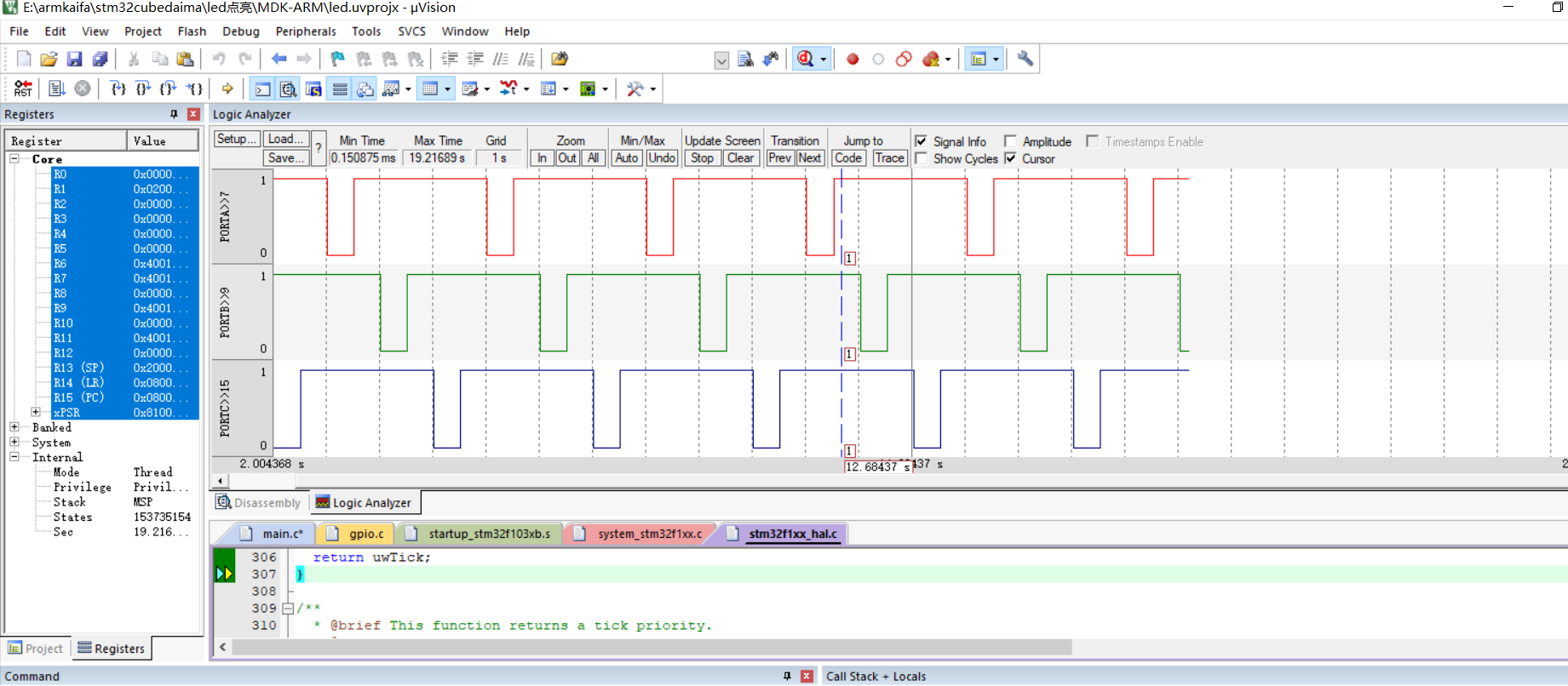Click the Incremental Find icon
This screenshot has width=1568, height=686.
tap(771, 59)
